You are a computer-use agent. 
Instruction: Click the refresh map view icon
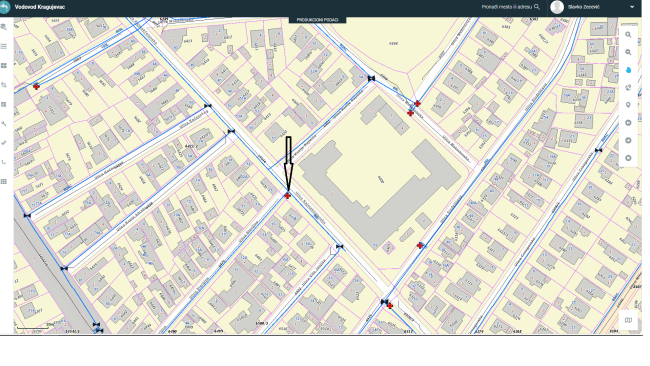point(628,87)
